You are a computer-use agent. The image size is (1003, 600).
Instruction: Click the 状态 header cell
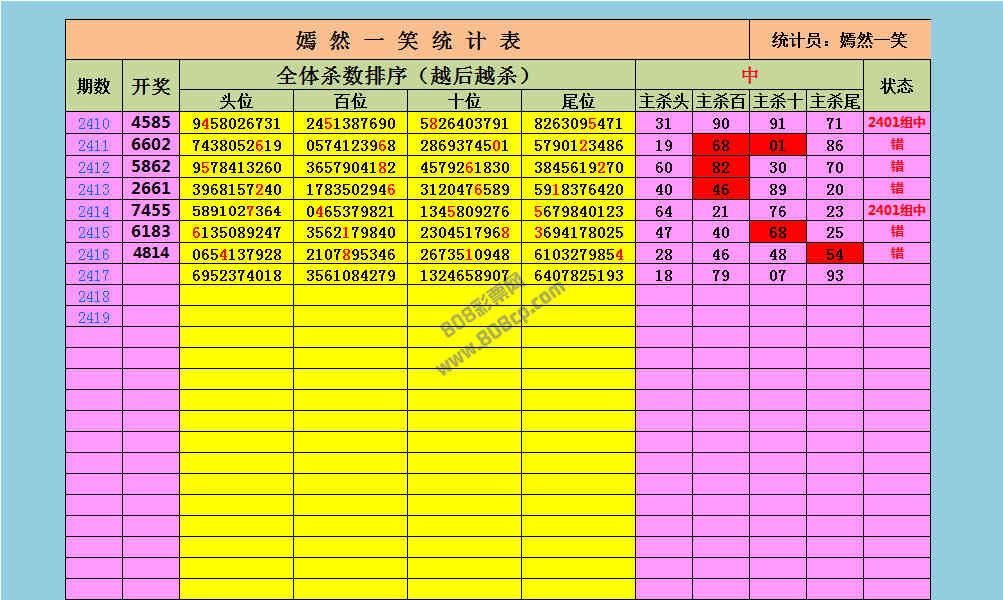[x=896, y=86]
